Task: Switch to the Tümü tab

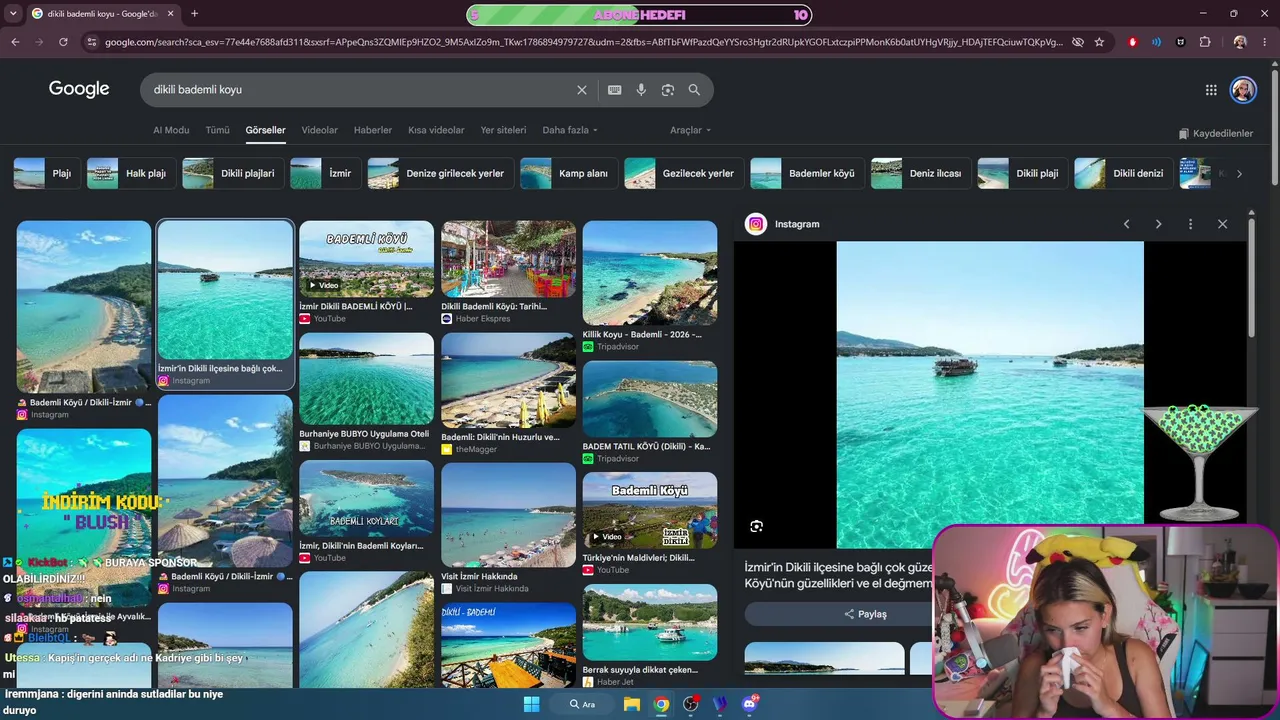Action: [x=217, y=130]
